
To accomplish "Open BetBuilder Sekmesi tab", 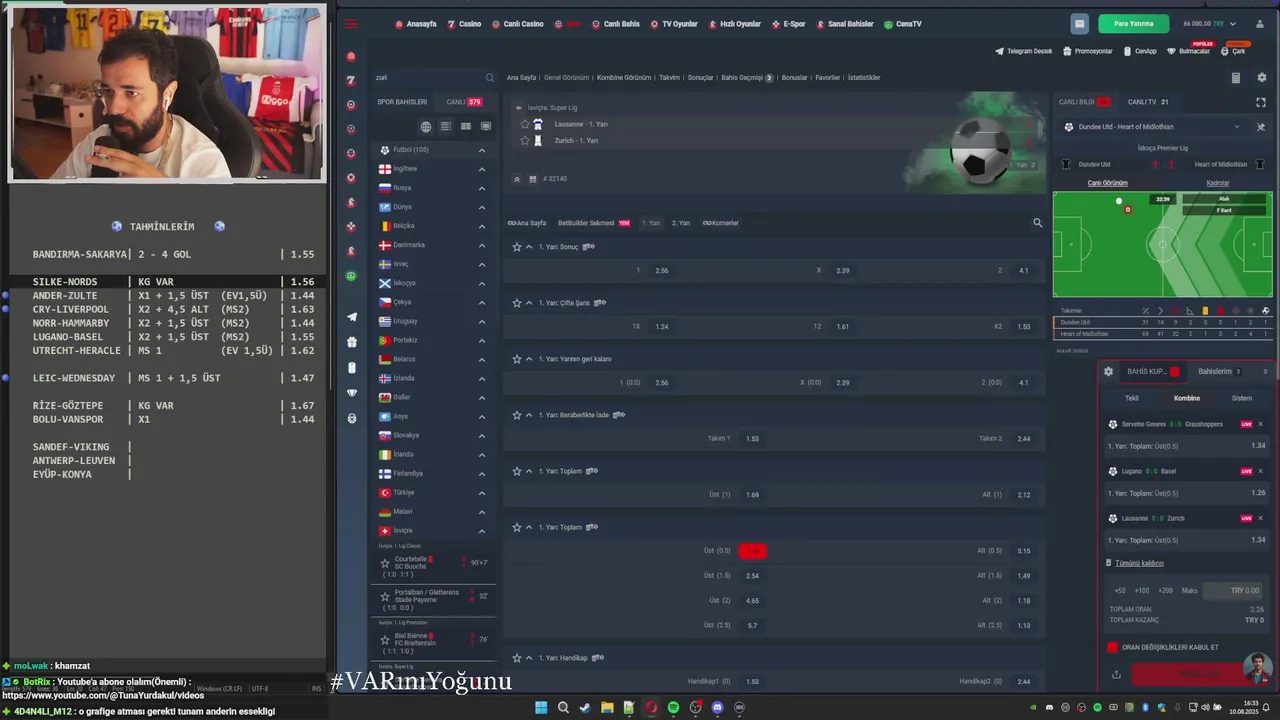I will [593, 223].
